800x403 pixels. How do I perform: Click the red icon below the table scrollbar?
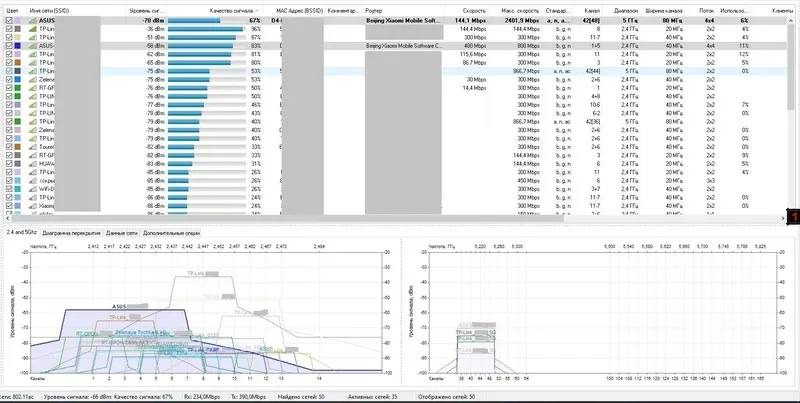[791, 216]
